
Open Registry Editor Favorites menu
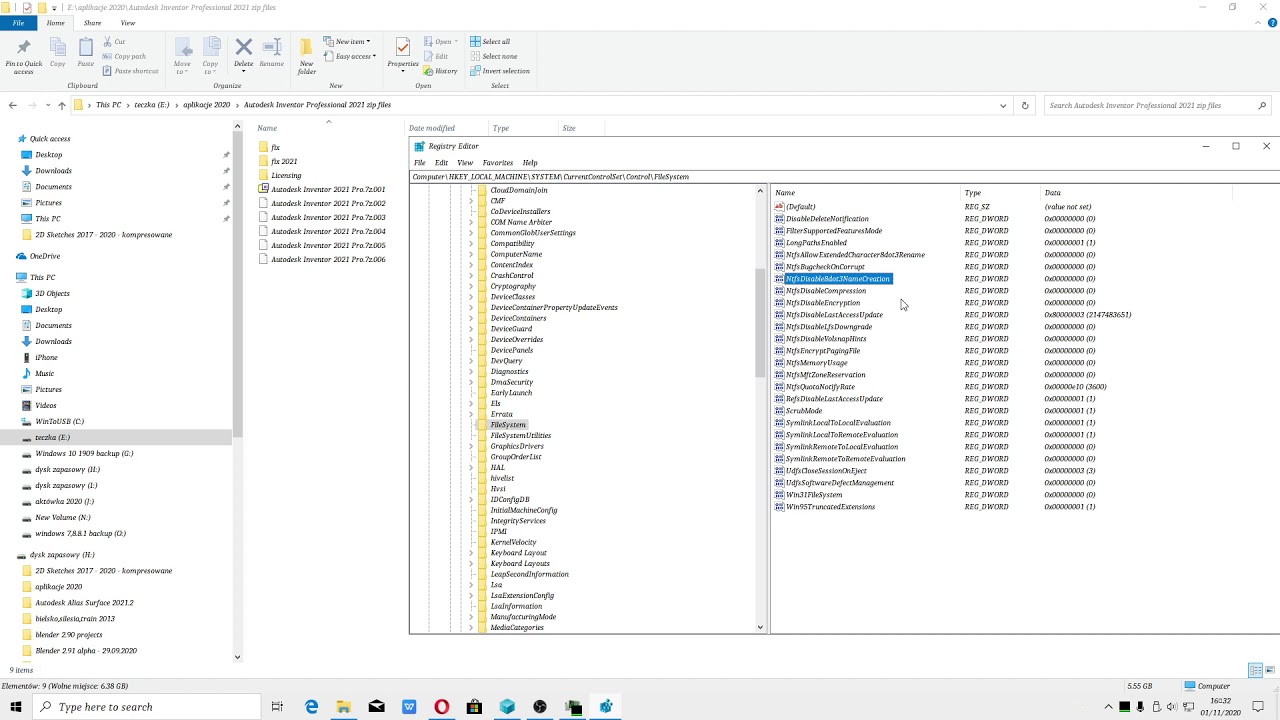[x=497, y=163]
